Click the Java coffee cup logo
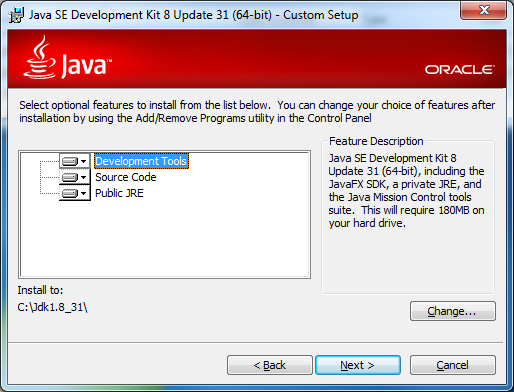The image size is (514, 392). pos(39,57)
